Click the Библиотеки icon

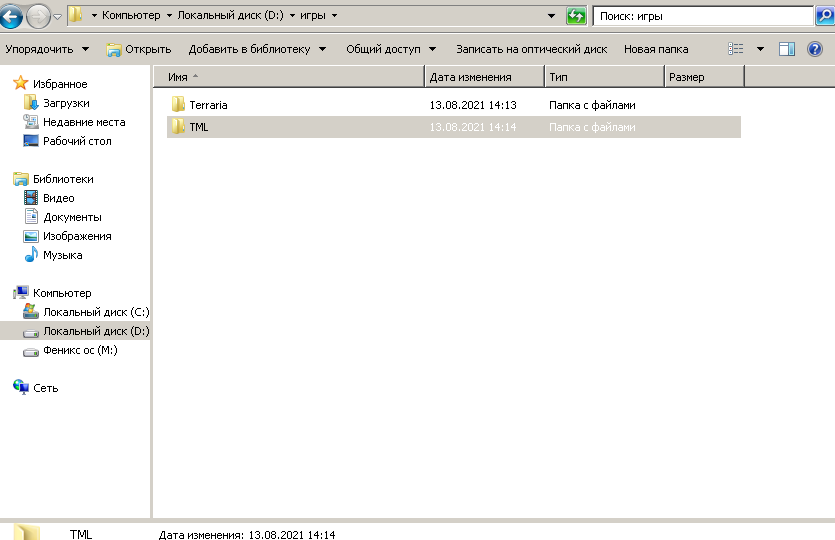click(21, 179)
